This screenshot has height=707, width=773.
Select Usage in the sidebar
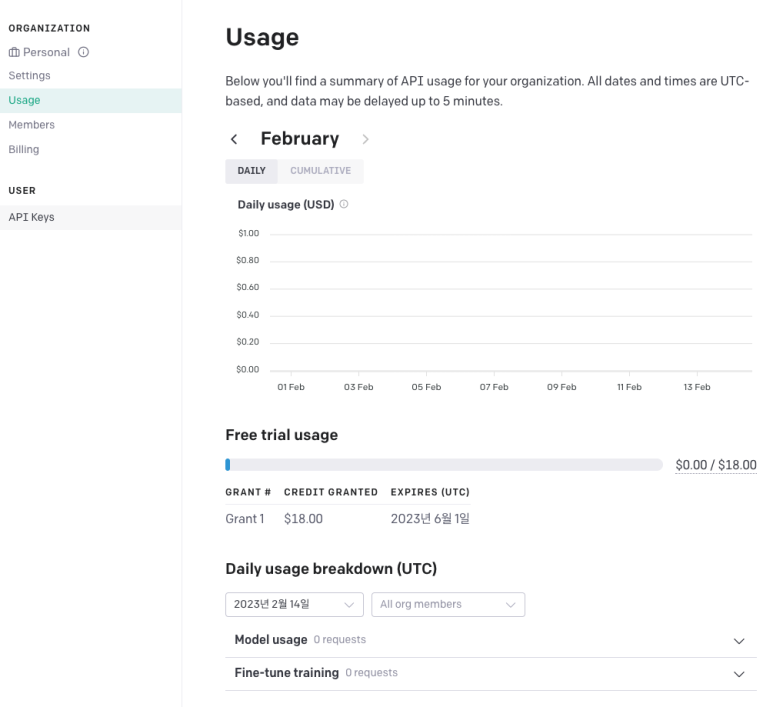[x=91, y=101]
